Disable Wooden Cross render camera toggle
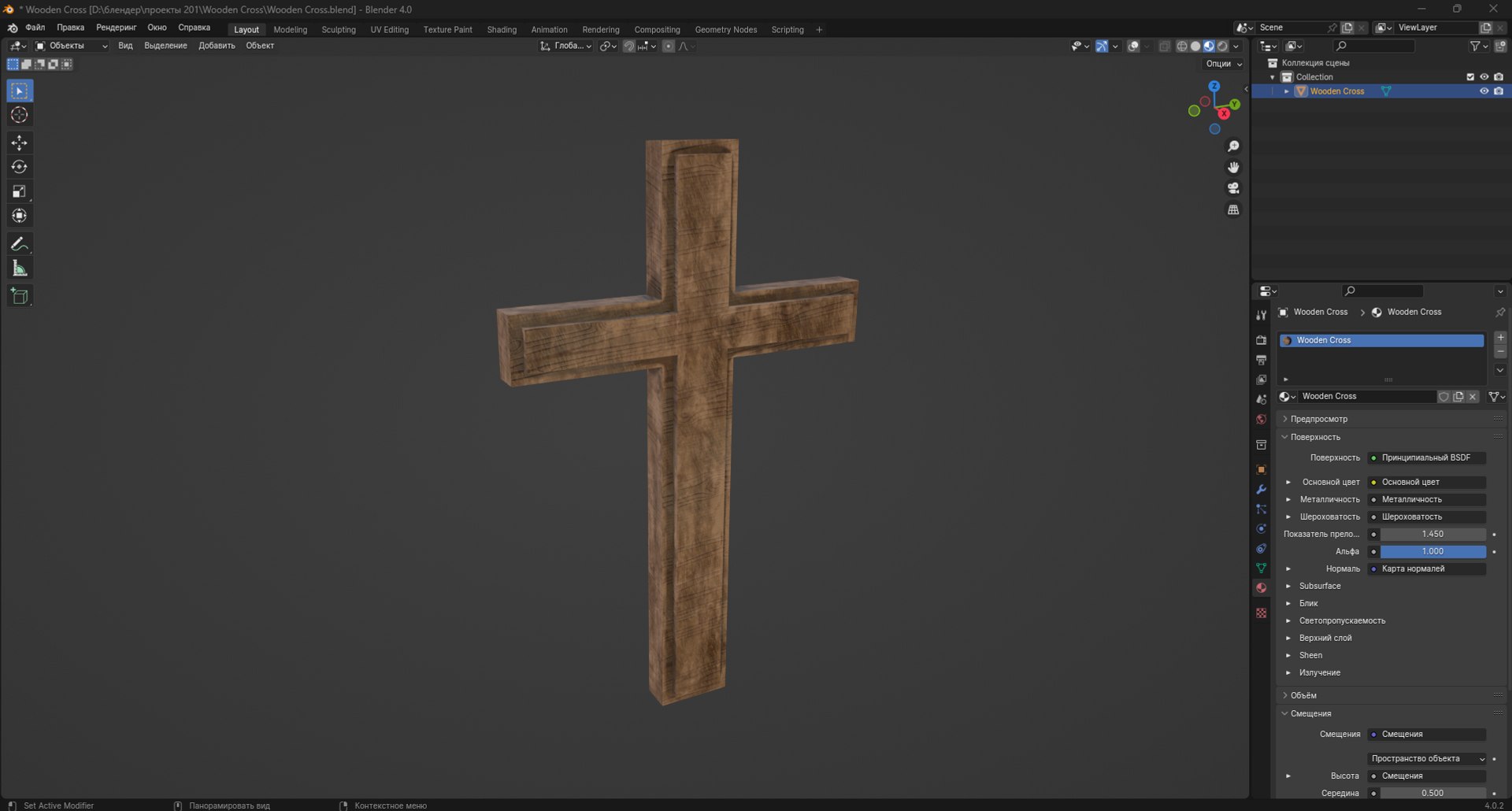 (x=1499, y=91)
